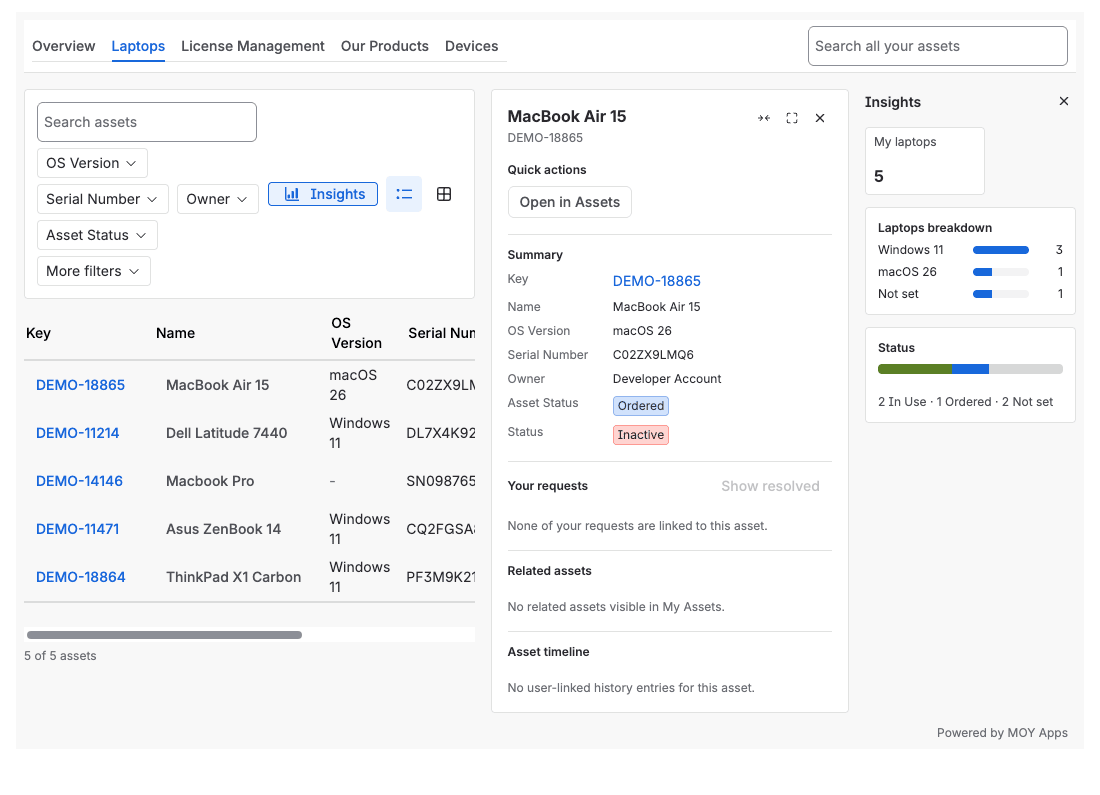
Task: Click 2 In Use status legend text
Action: click(902, 402)
